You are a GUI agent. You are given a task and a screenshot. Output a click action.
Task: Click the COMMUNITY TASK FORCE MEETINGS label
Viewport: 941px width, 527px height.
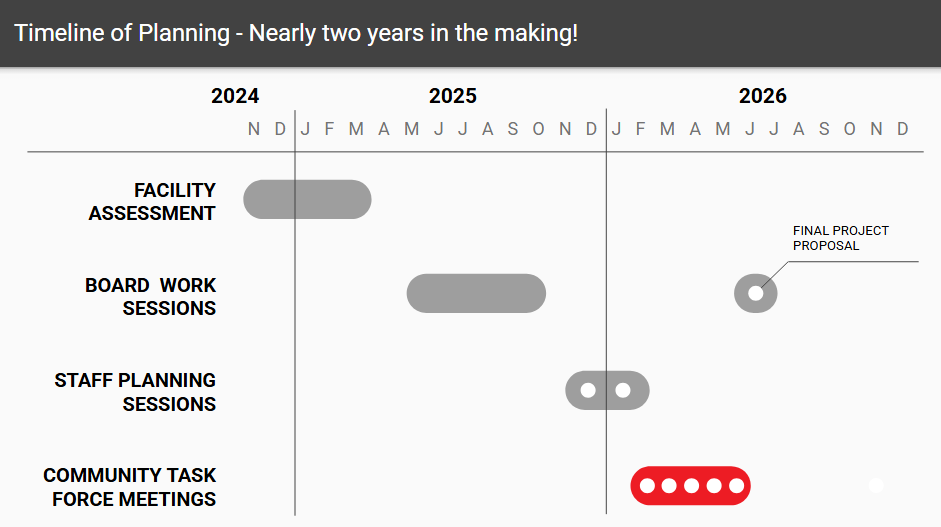click(x=129, y=487)
